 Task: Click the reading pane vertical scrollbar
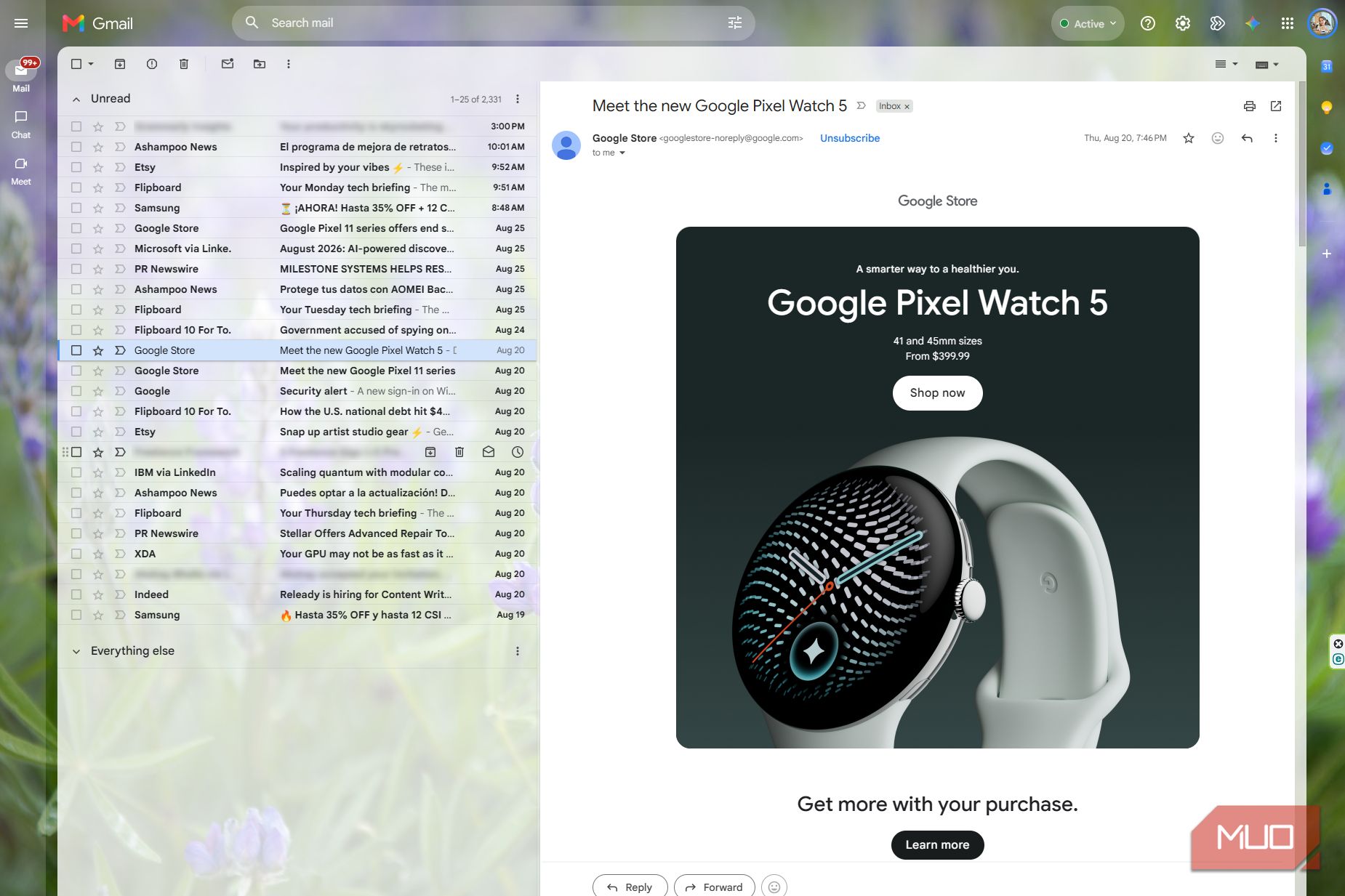1301,164
